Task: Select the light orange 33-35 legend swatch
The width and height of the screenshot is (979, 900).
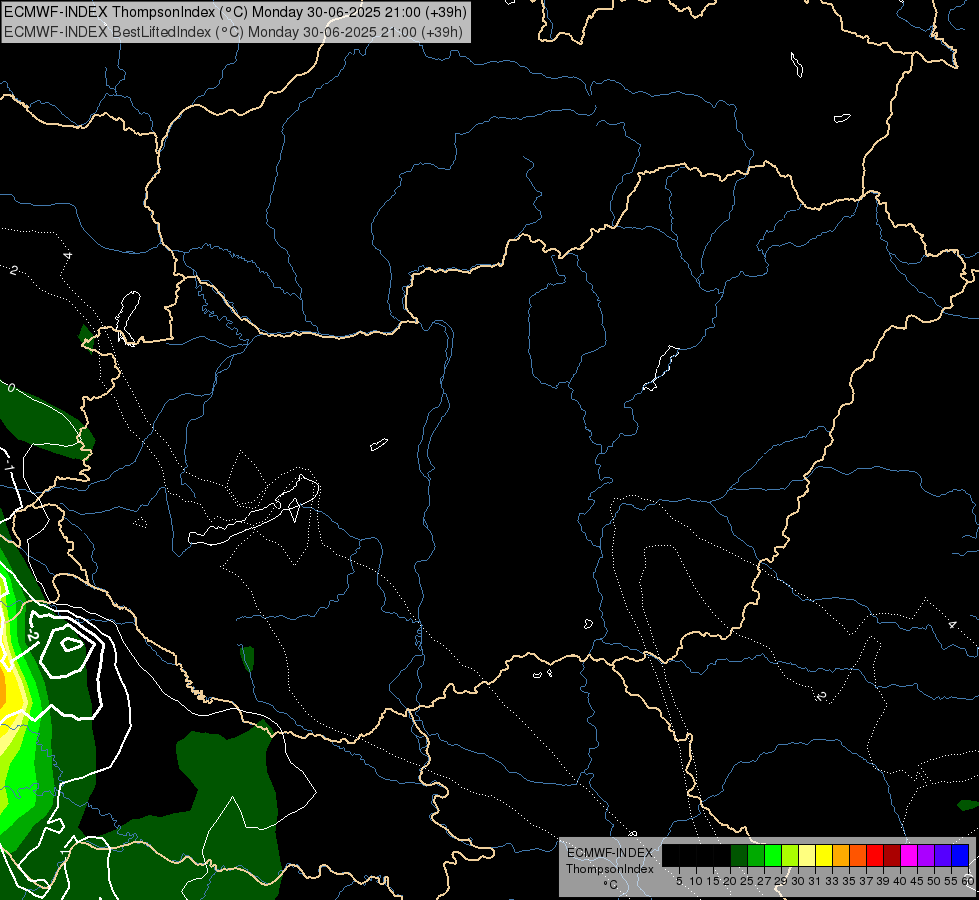Action: click(x=841, y=855)
